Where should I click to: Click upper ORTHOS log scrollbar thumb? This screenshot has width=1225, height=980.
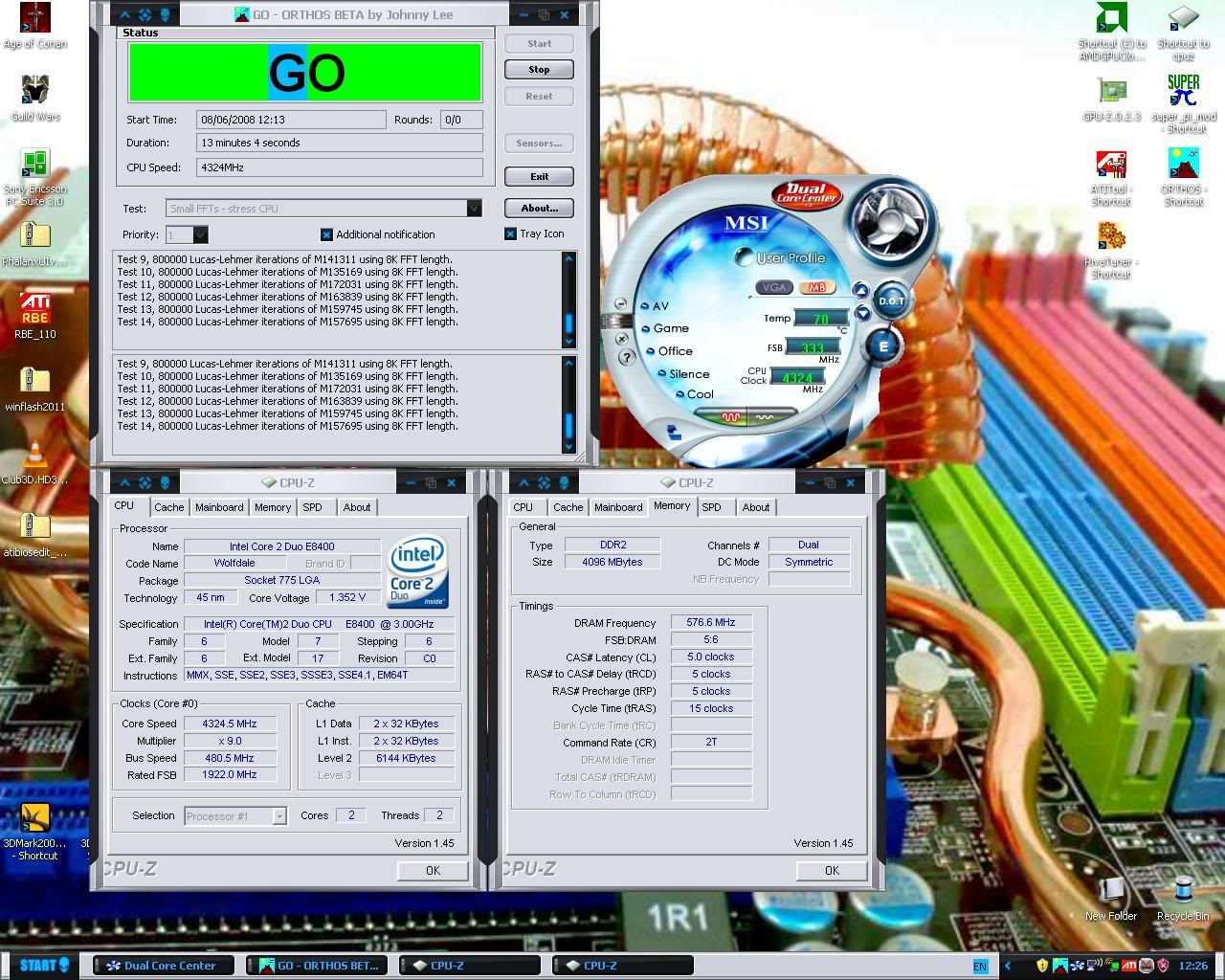[568, 323]
